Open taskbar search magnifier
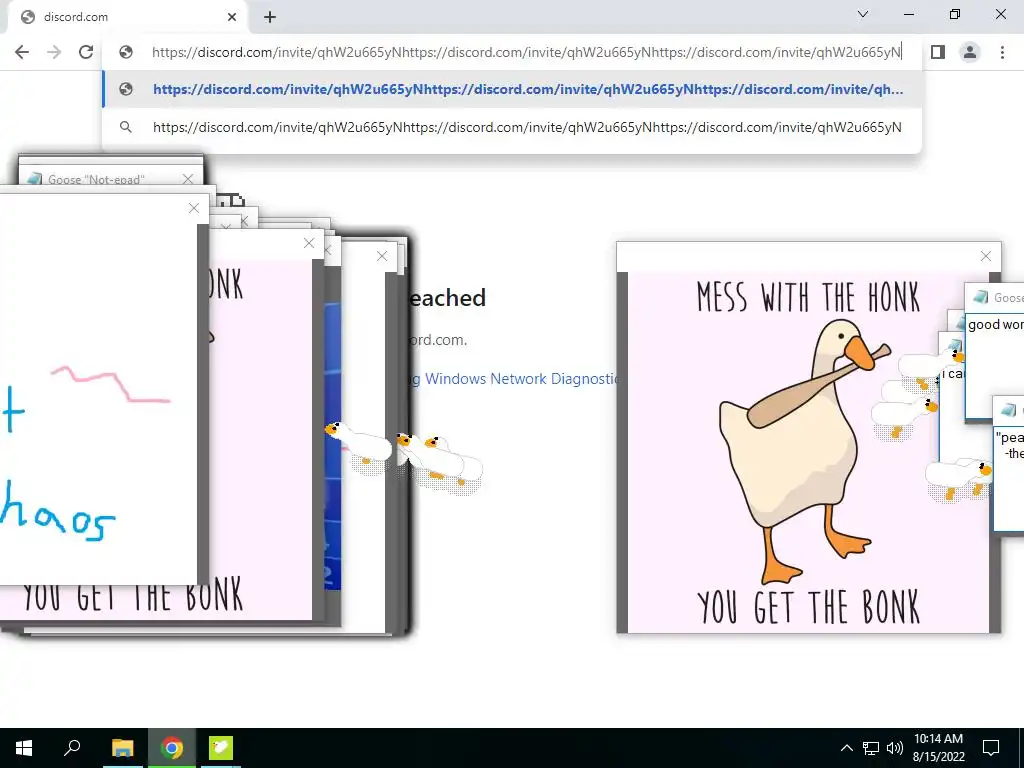Viewport: 1024px width, 768px height. pos(72,747)
